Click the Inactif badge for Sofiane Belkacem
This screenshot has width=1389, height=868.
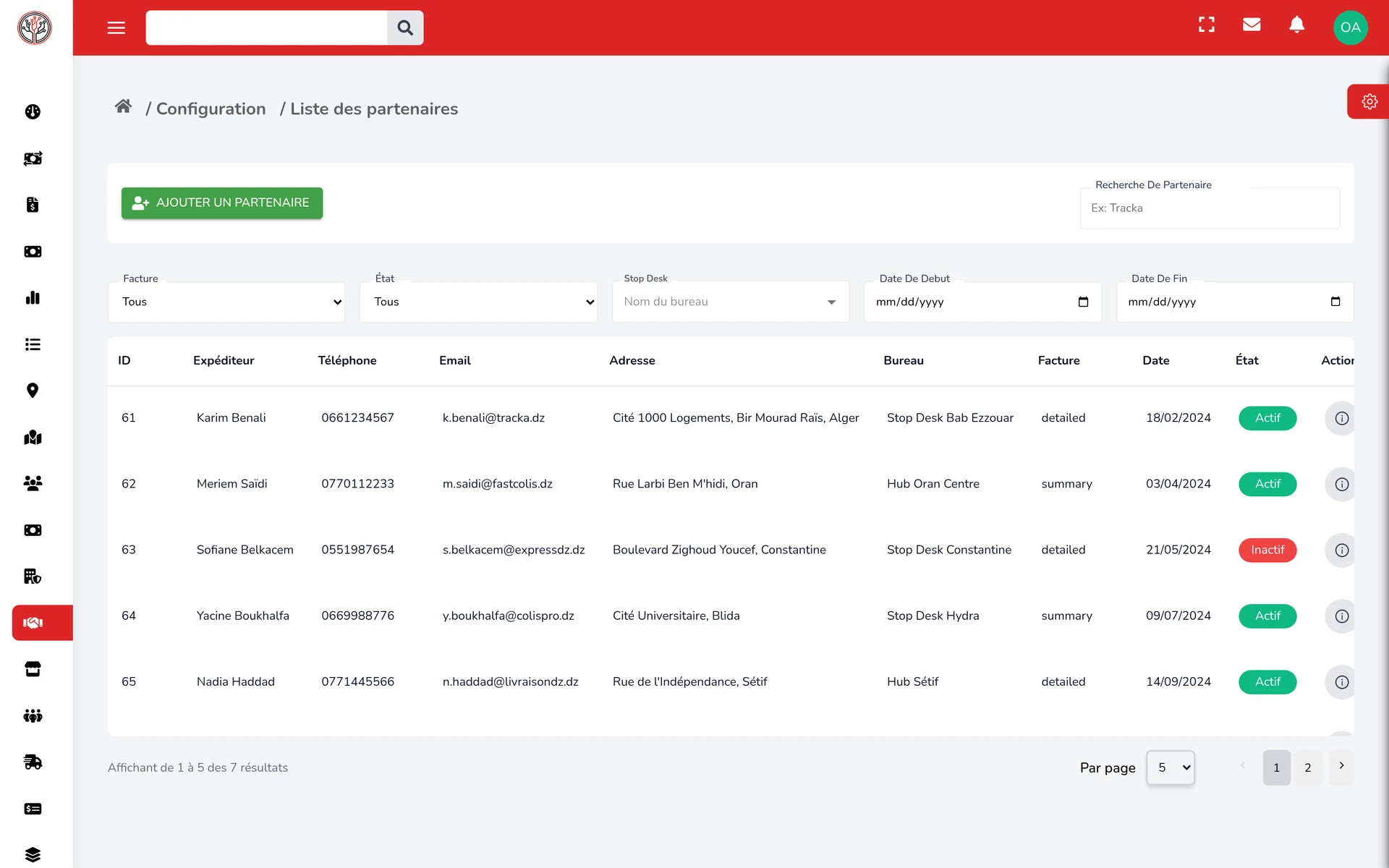1267,550
